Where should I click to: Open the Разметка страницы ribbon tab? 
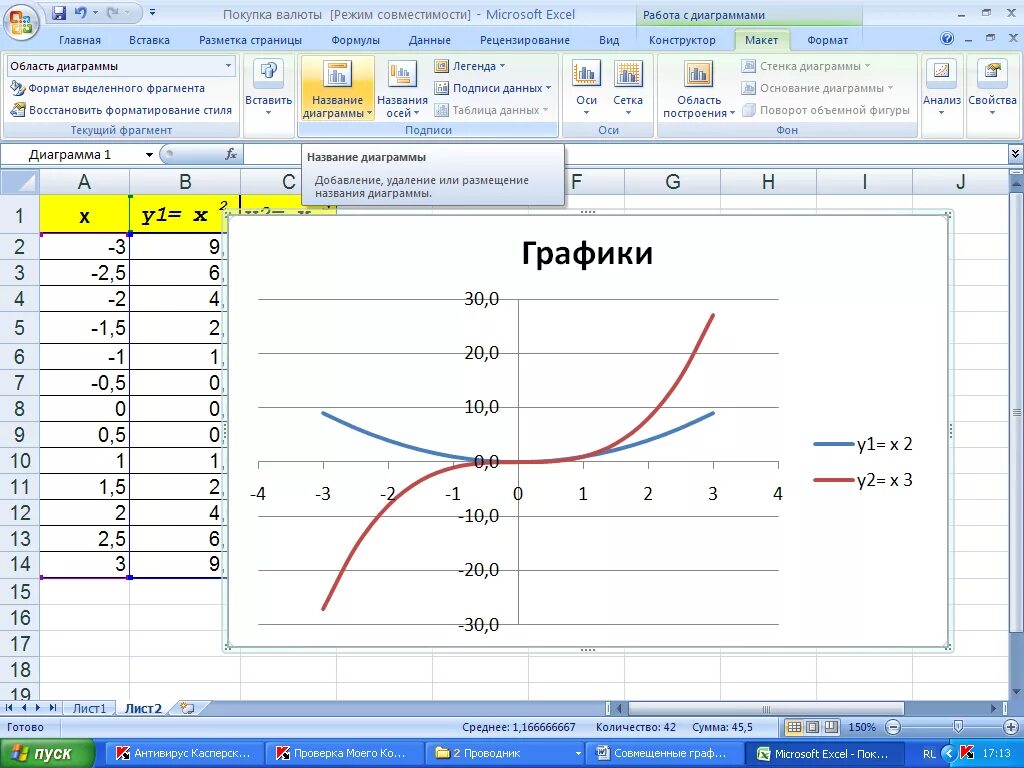250,40
